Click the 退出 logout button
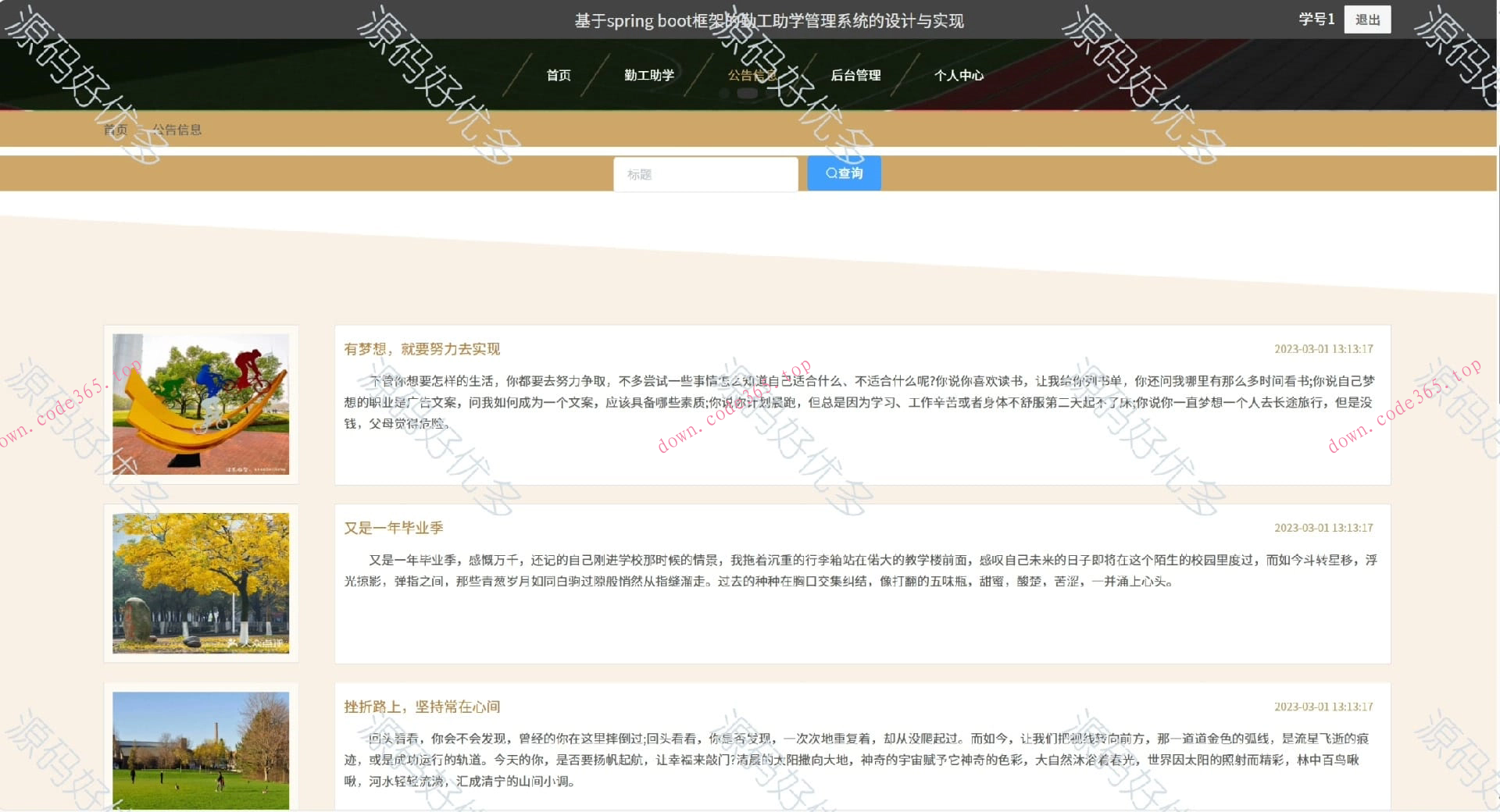Screen dimensions: 1500x812 point(1367,19)
